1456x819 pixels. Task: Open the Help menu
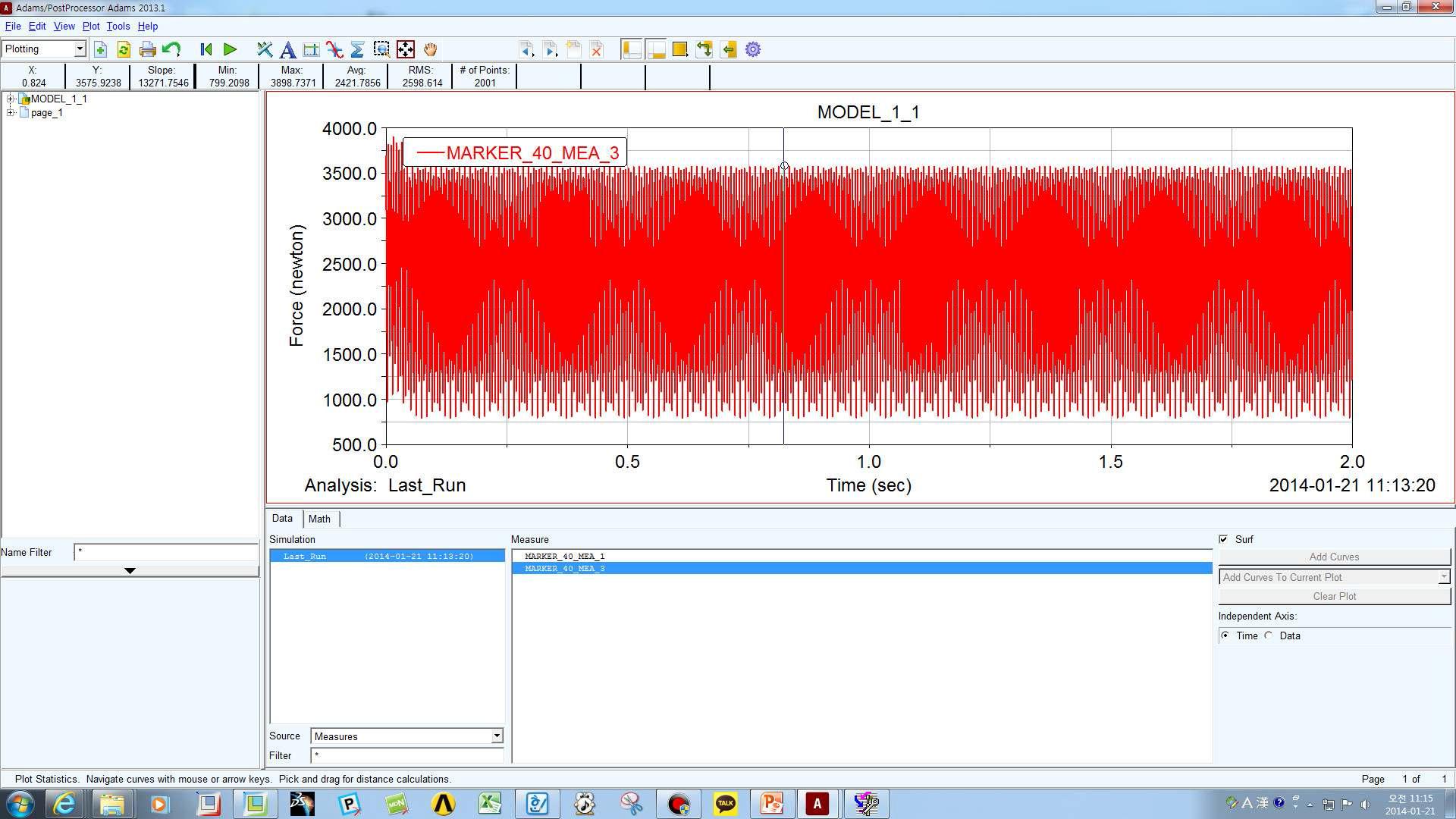(x=148, y=26)
